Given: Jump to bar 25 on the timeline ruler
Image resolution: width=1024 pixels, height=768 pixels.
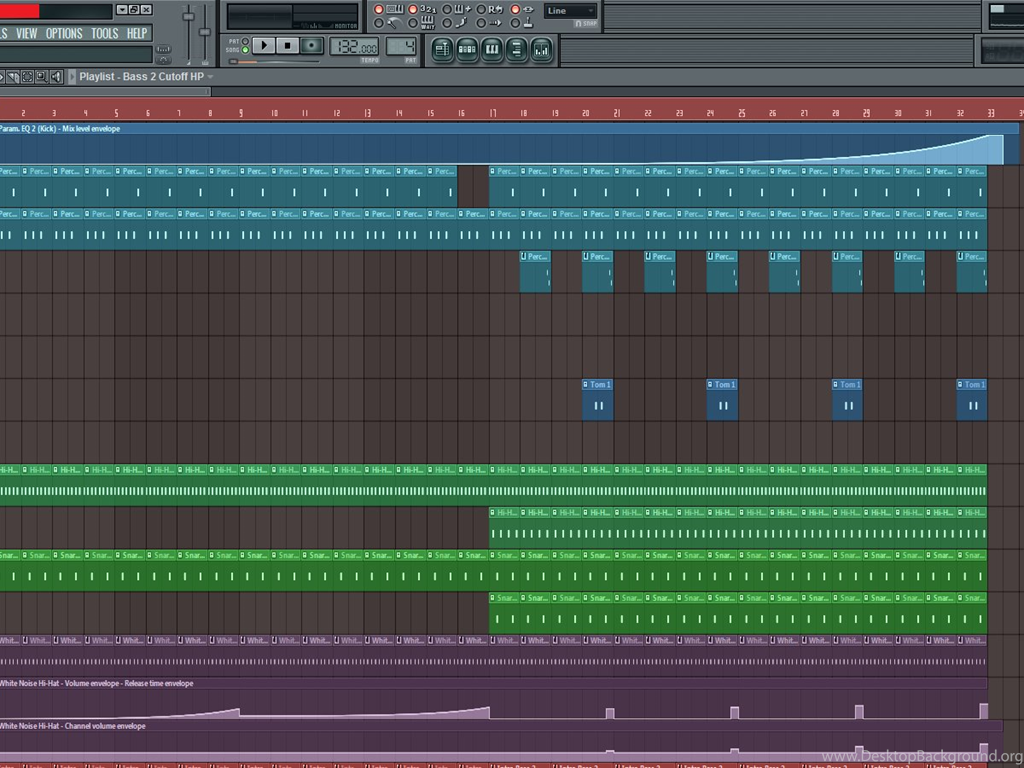Looking at the screenshot, I should 741,113.
